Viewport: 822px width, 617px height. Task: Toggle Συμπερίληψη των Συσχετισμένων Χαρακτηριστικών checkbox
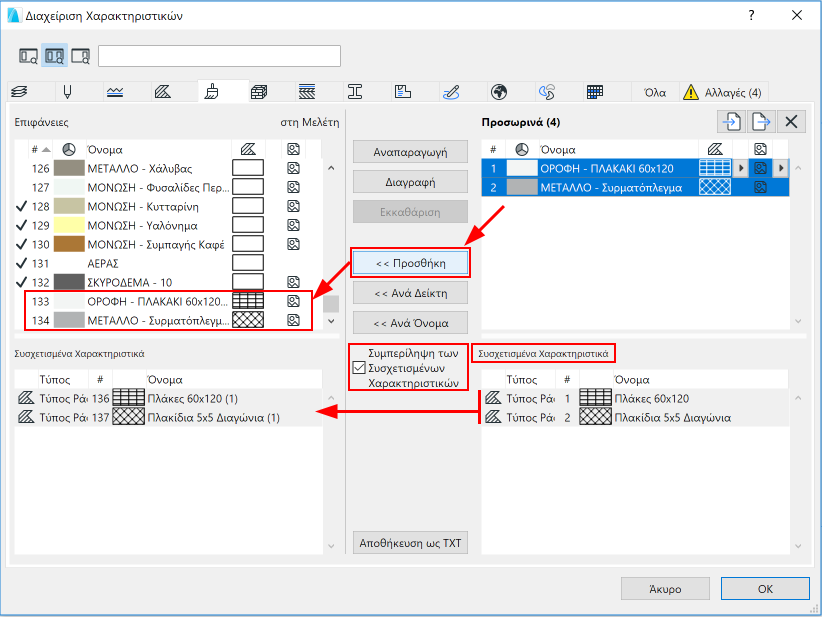[359, 367]
